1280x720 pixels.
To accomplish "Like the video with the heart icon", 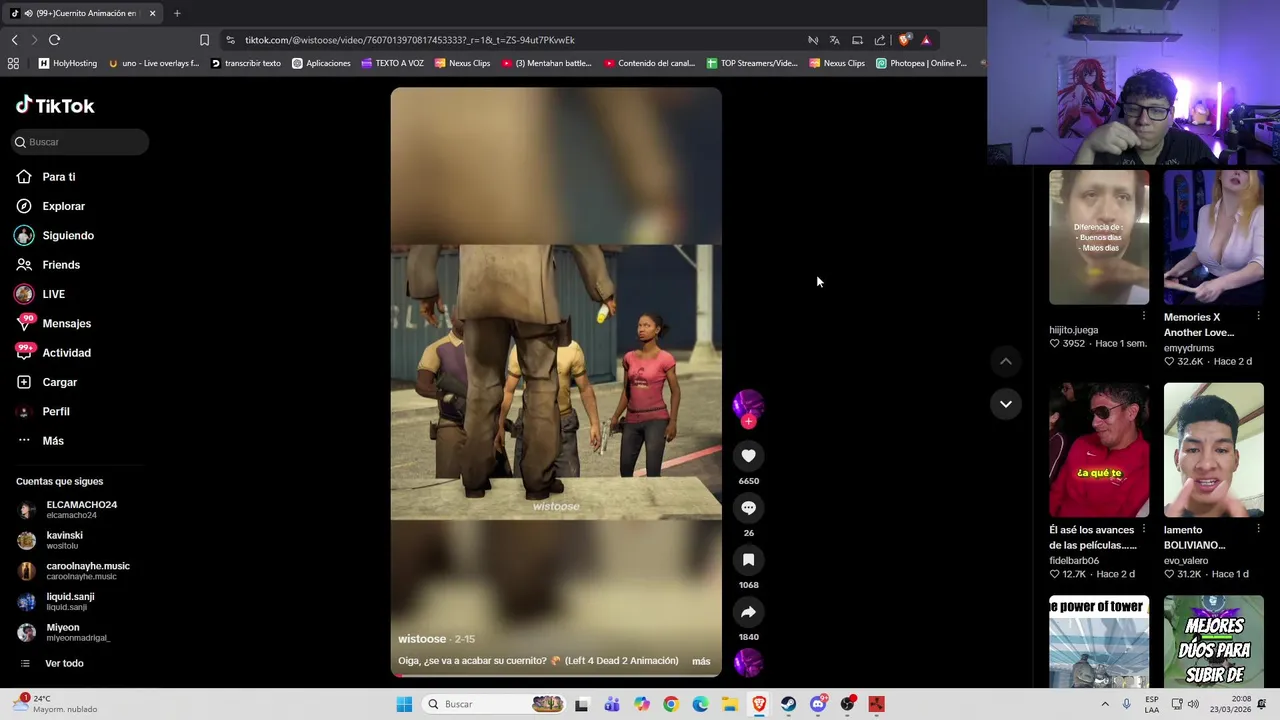I will click(x=748, y=456).
